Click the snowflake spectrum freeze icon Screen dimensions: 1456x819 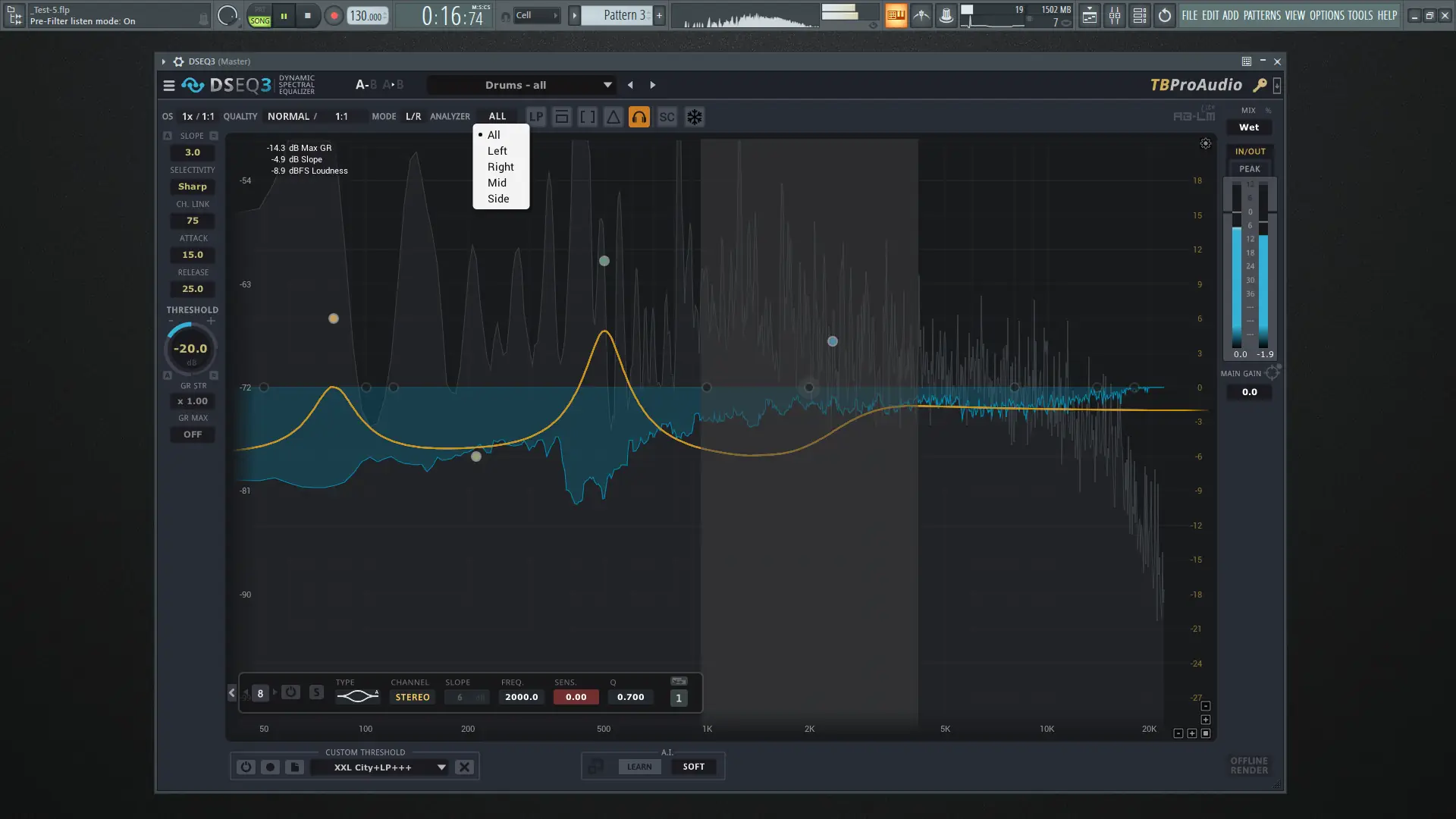click(694, 117)
